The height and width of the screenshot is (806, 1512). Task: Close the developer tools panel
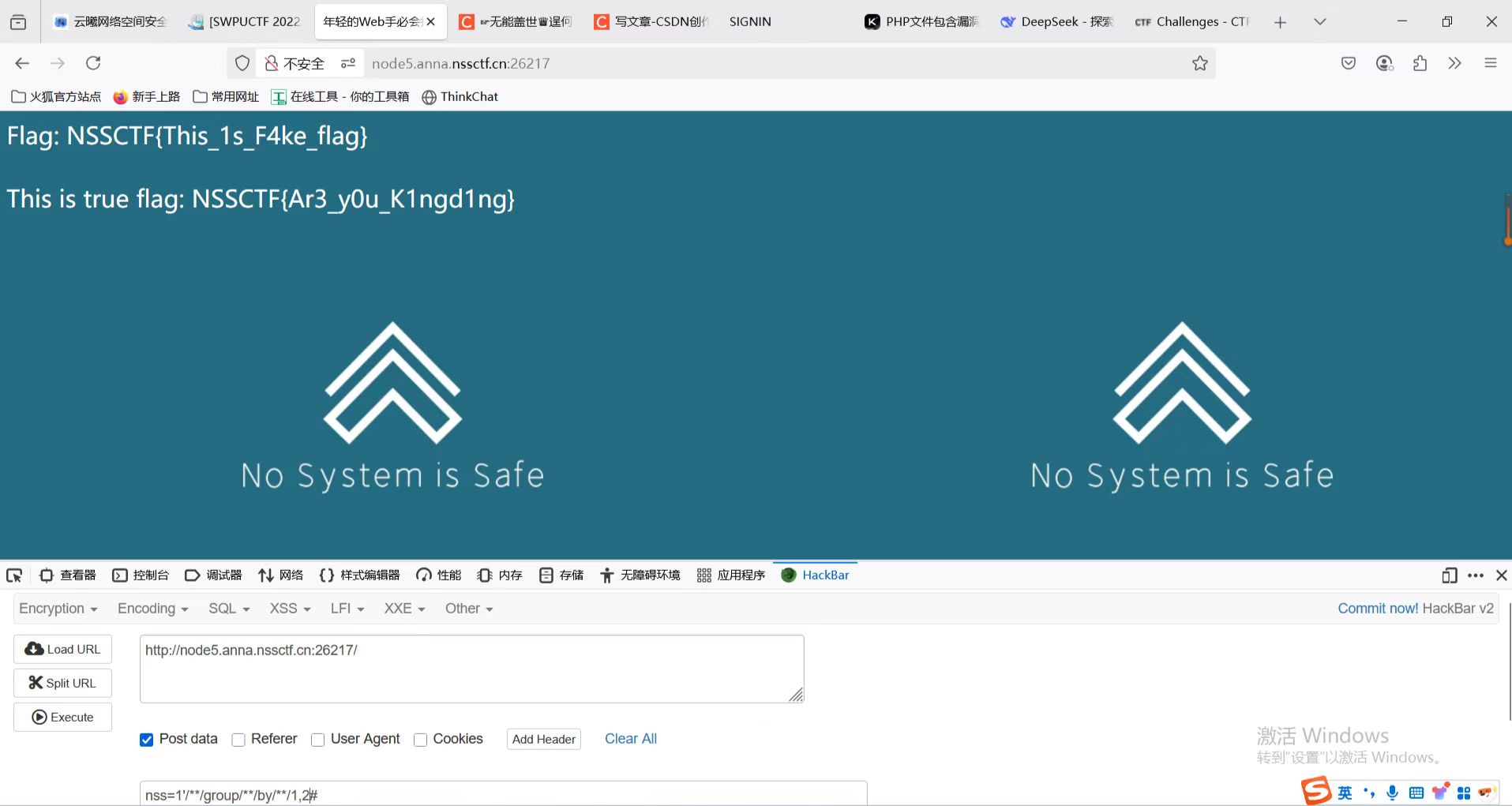tap(1502, 575)
